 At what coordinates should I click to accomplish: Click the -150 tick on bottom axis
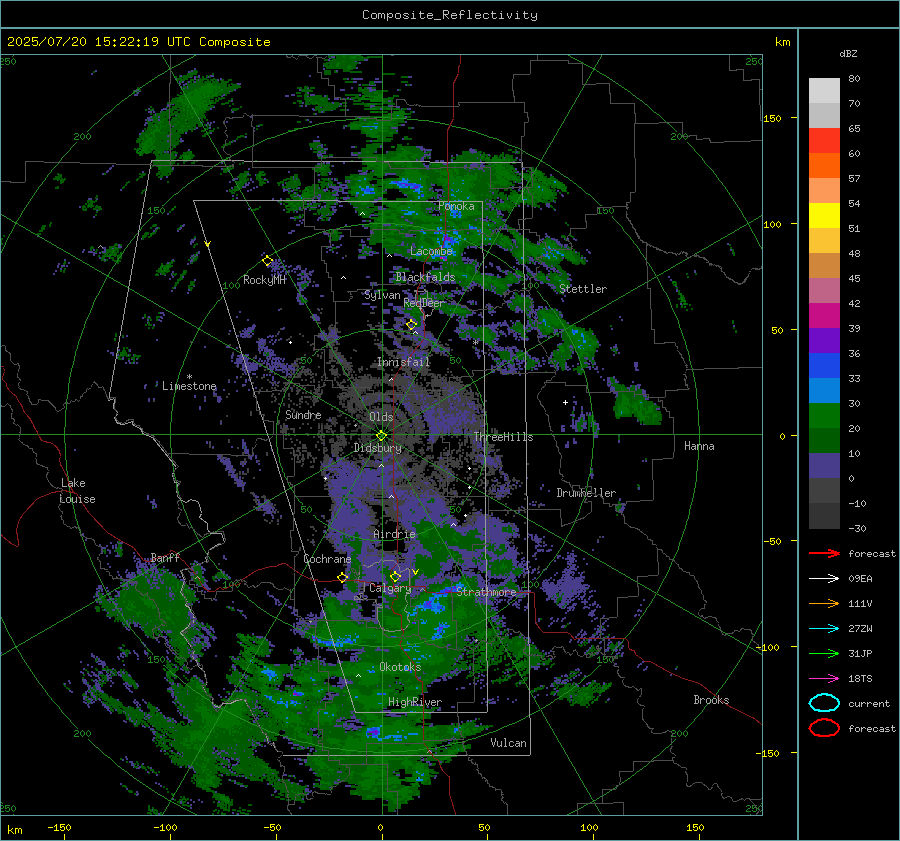point(59,827)
